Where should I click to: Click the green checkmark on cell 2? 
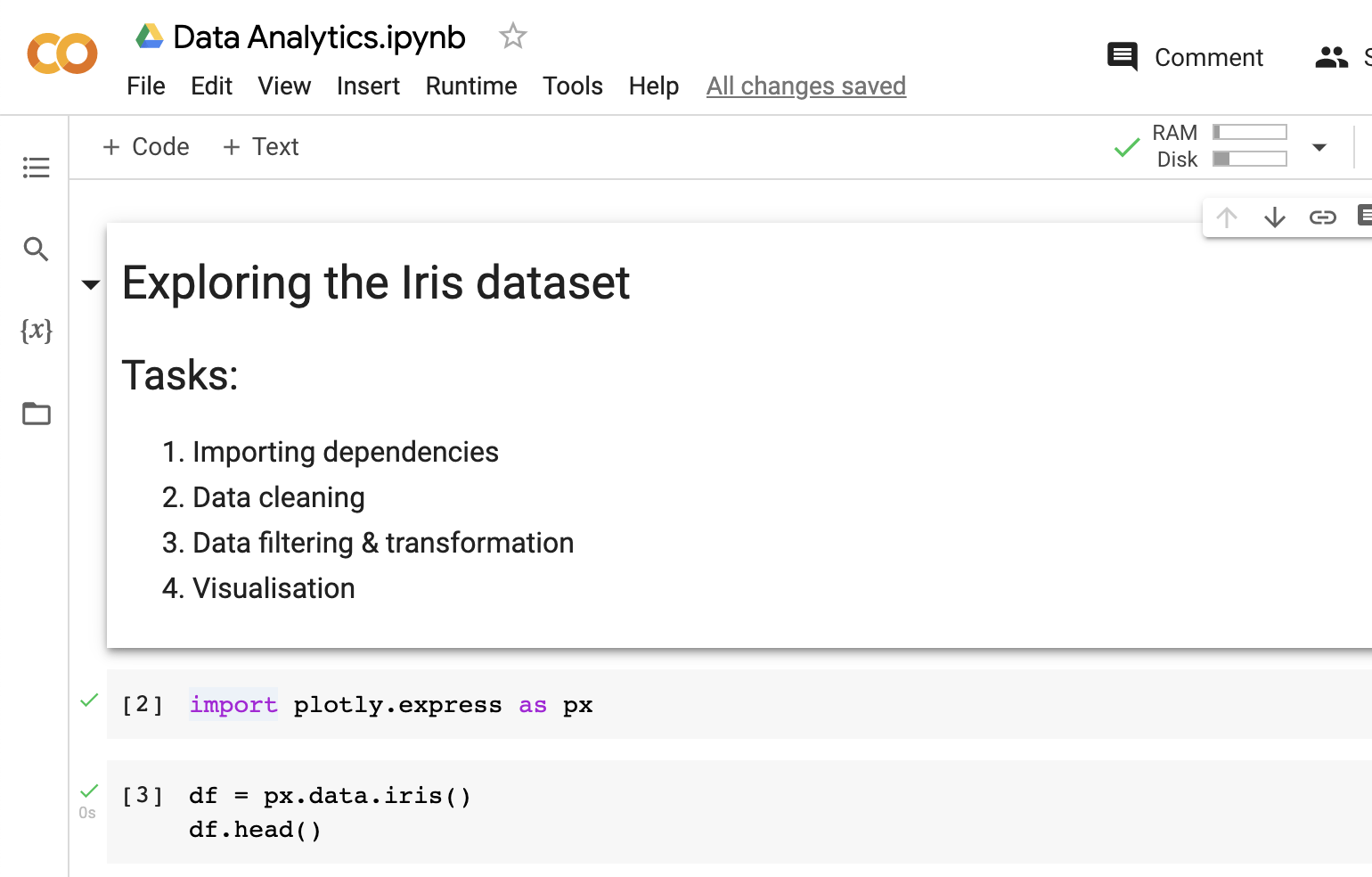(x=88, y=700)
